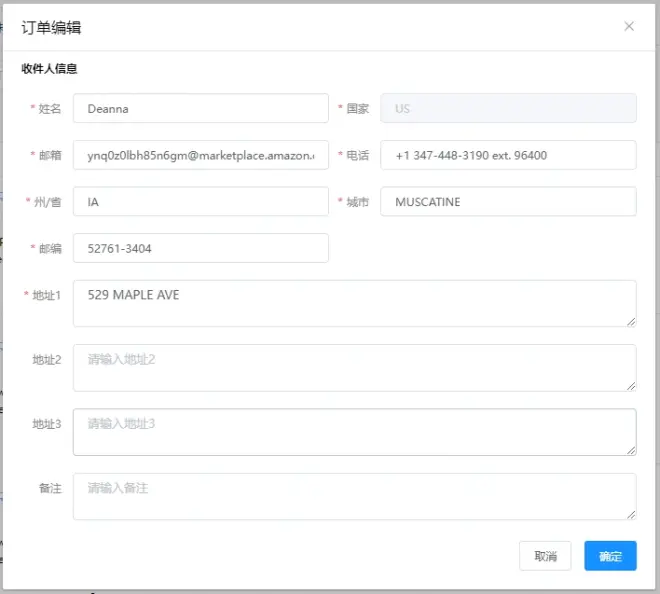
Task: Focus the 邮编 field with 52761-3404
Action: point(200,248)
